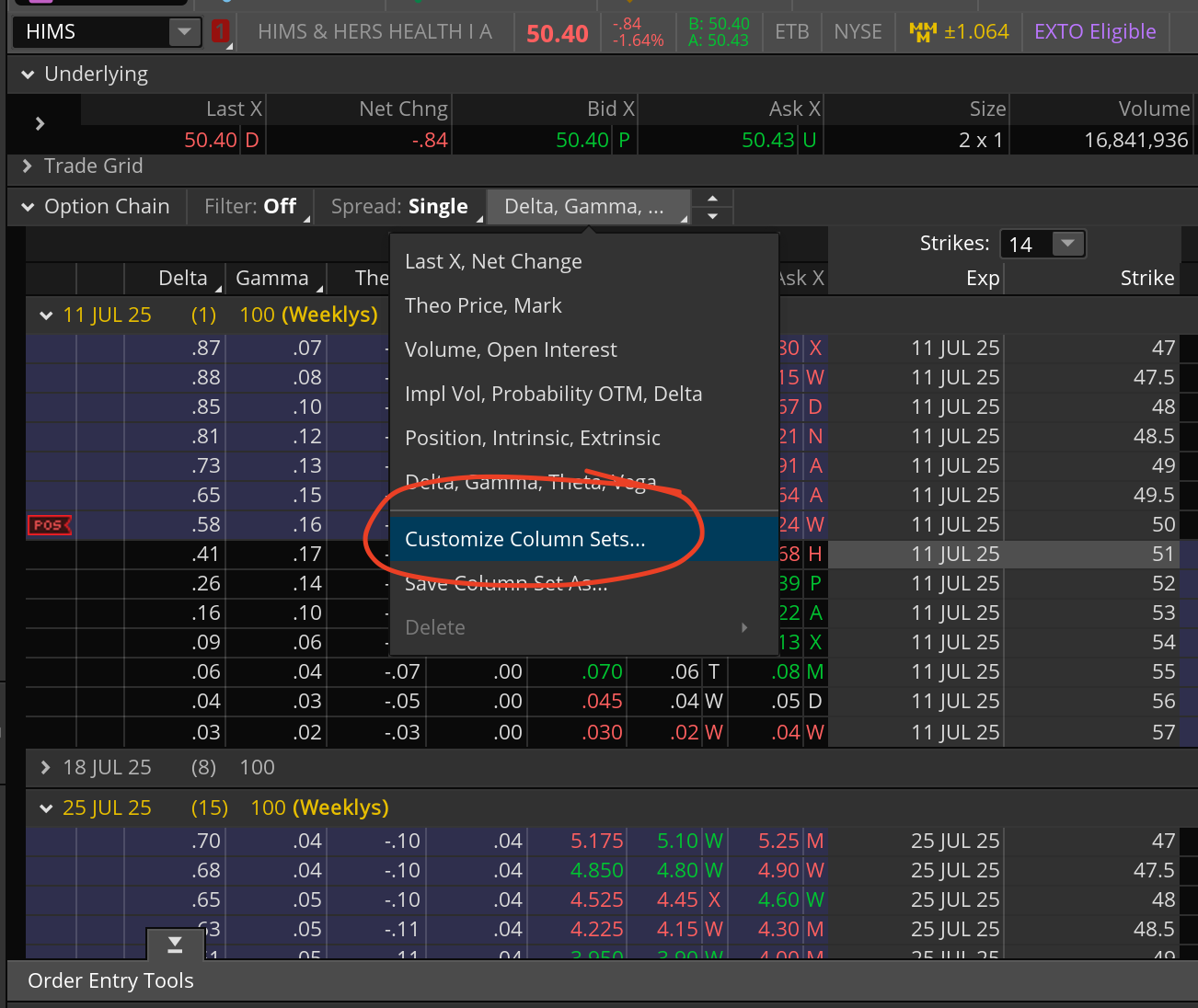Click the ETB label in header
Image resolution: width=1198 pixels, height=1008 pixels.
792,31
